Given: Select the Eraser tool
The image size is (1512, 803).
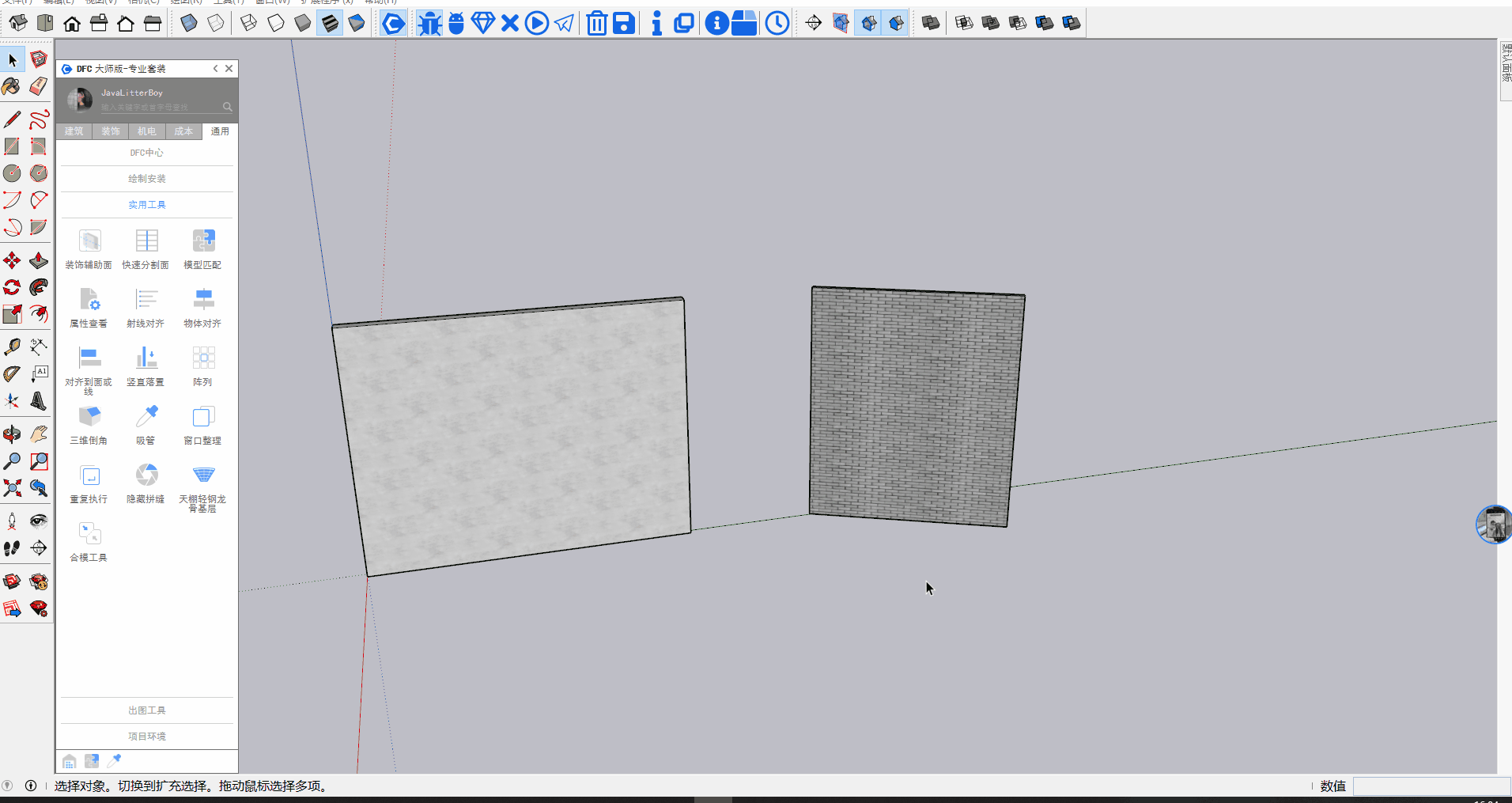Looking at the screenshot, I should 38,85.
